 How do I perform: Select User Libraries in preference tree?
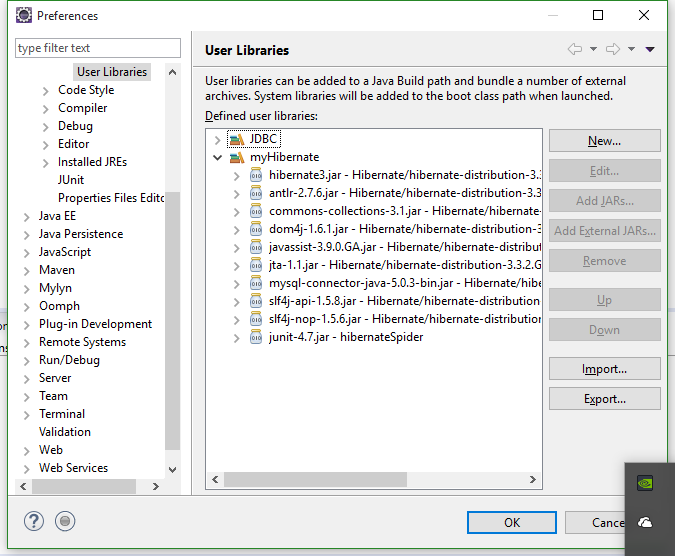click(112, 71)
